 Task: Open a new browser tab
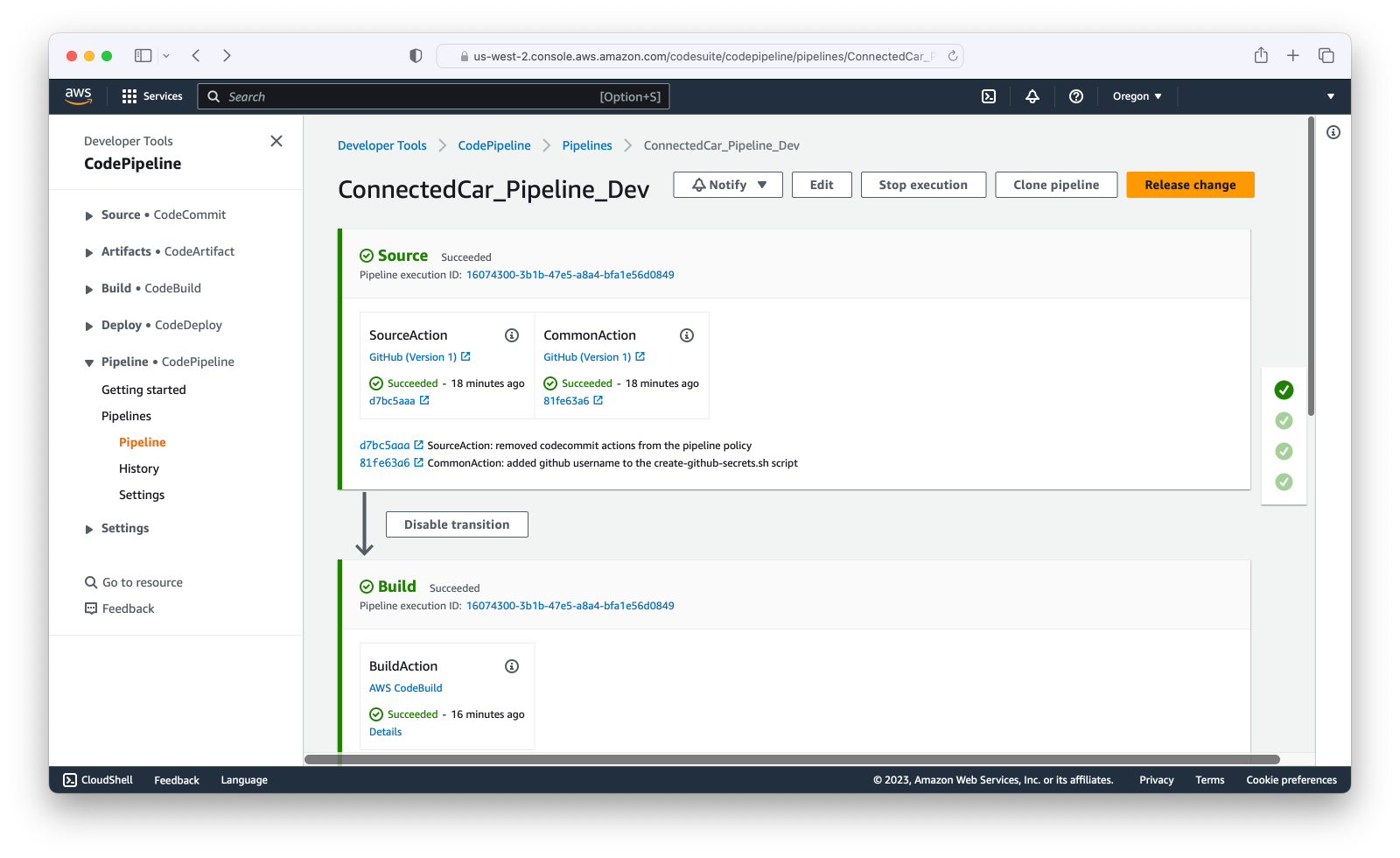[1293, 55]
